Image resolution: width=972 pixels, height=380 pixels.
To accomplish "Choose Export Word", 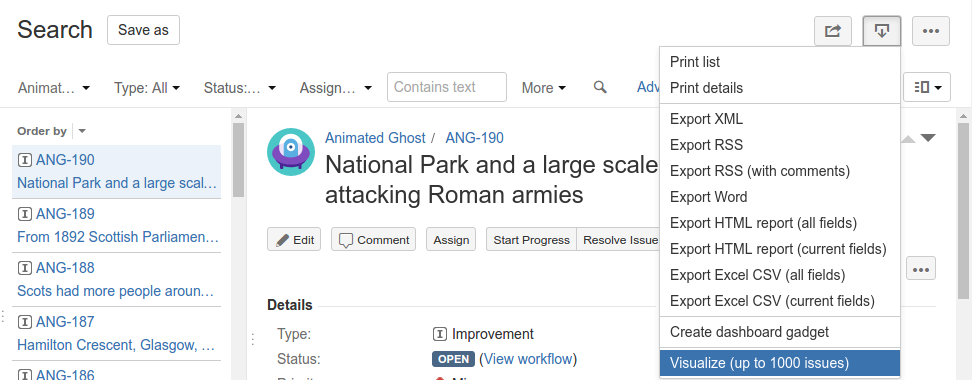I will [780, 197].
